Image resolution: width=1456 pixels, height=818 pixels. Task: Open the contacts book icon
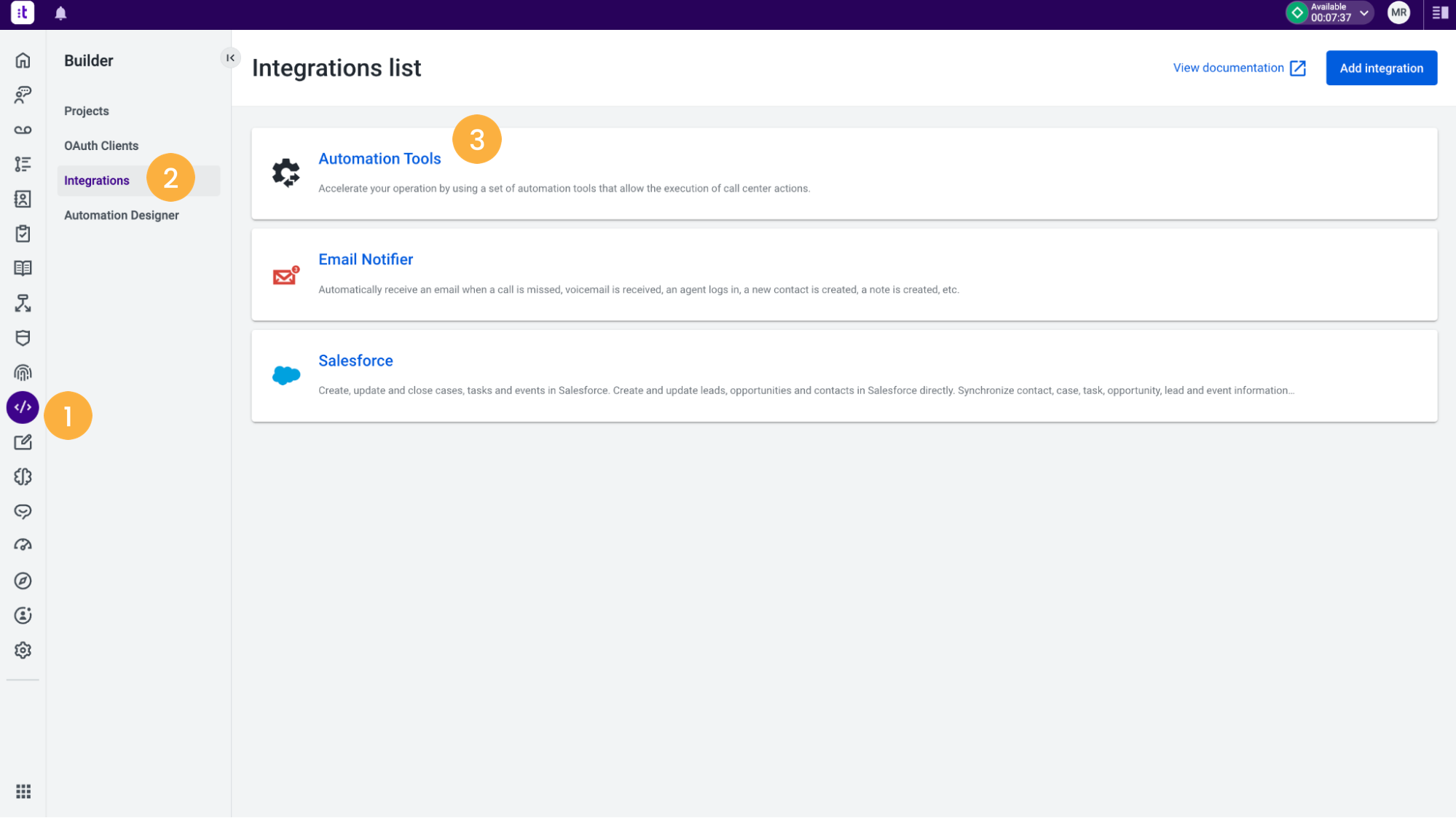pyautogui.click(x=23, y=199)
